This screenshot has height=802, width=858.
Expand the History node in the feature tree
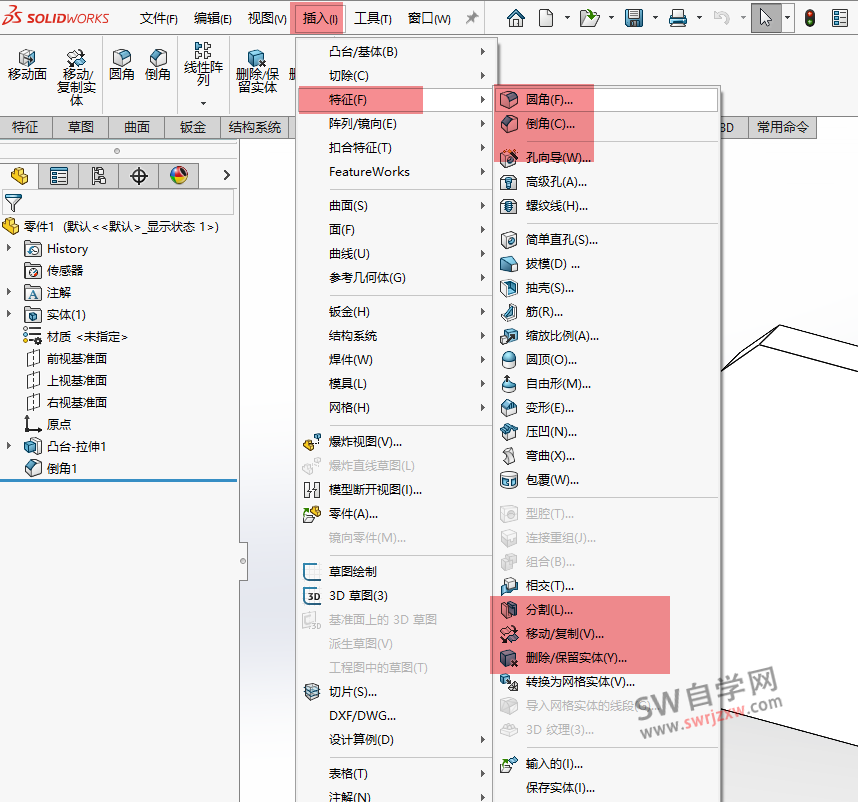tap(10, 249)
